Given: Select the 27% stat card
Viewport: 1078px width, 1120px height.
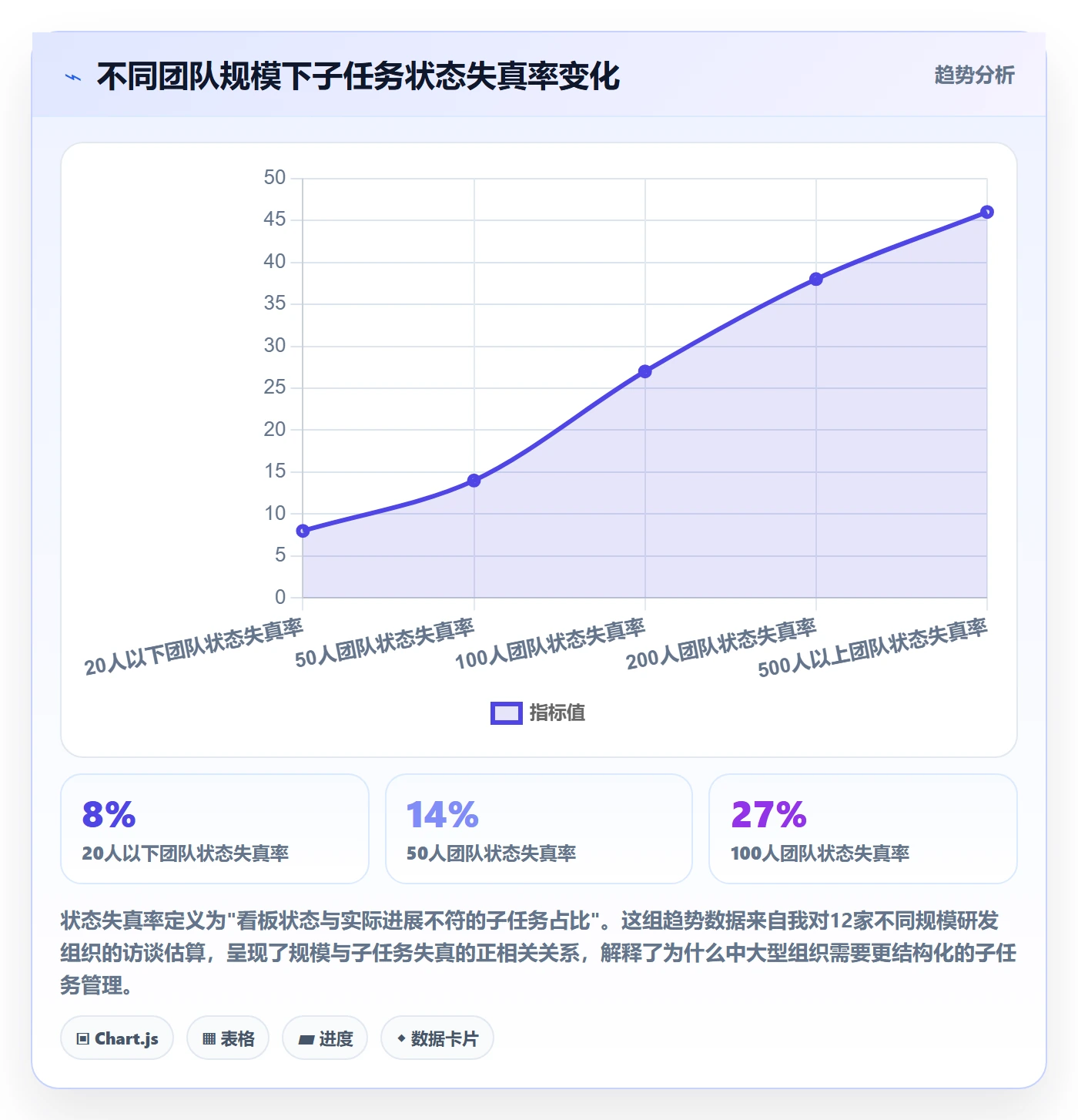Looking at the screenshot, I should click(x=863, y=829).
